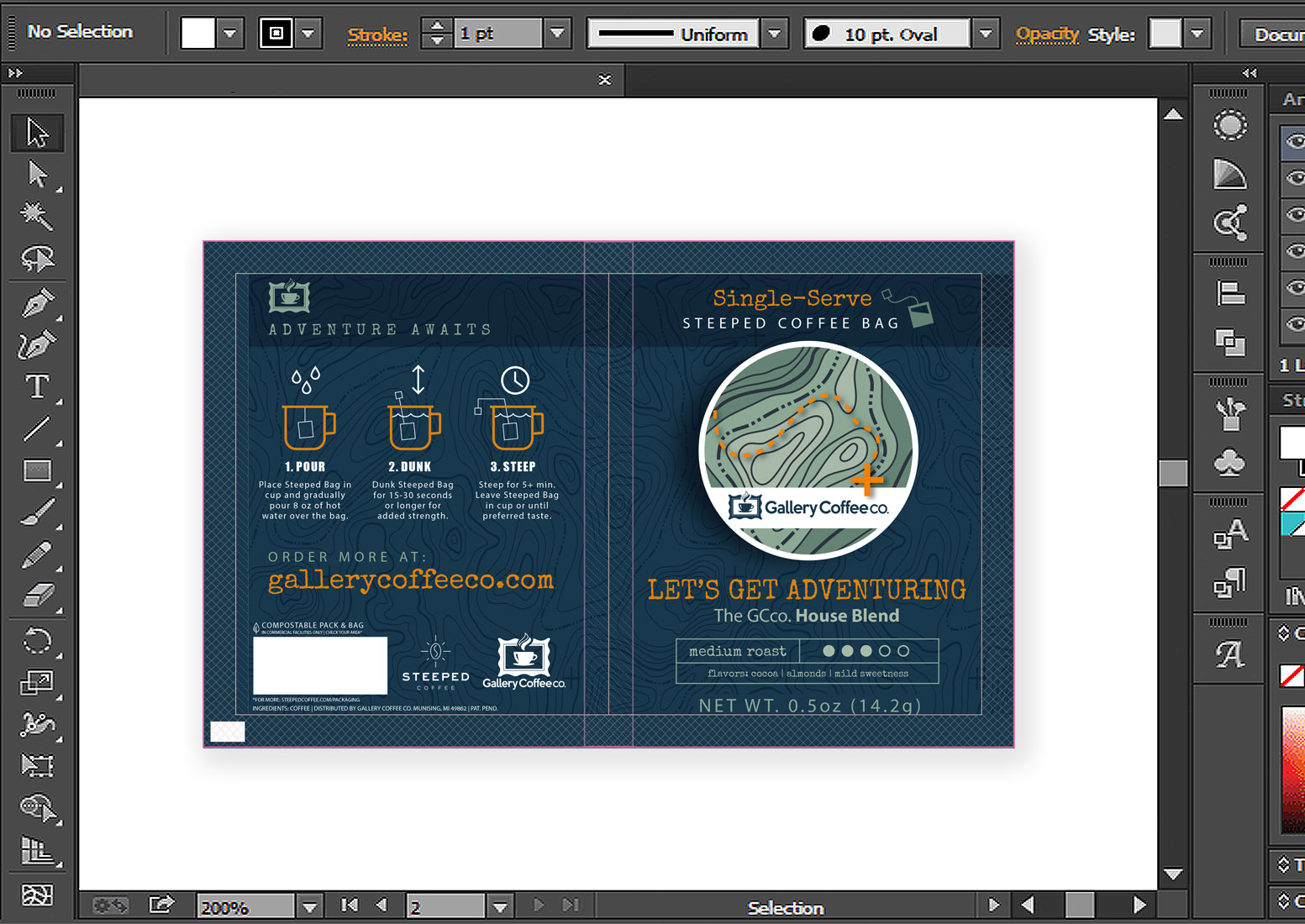
Task: Toggle the fourth eye icon in layers list
Action: pos(1295,252)
